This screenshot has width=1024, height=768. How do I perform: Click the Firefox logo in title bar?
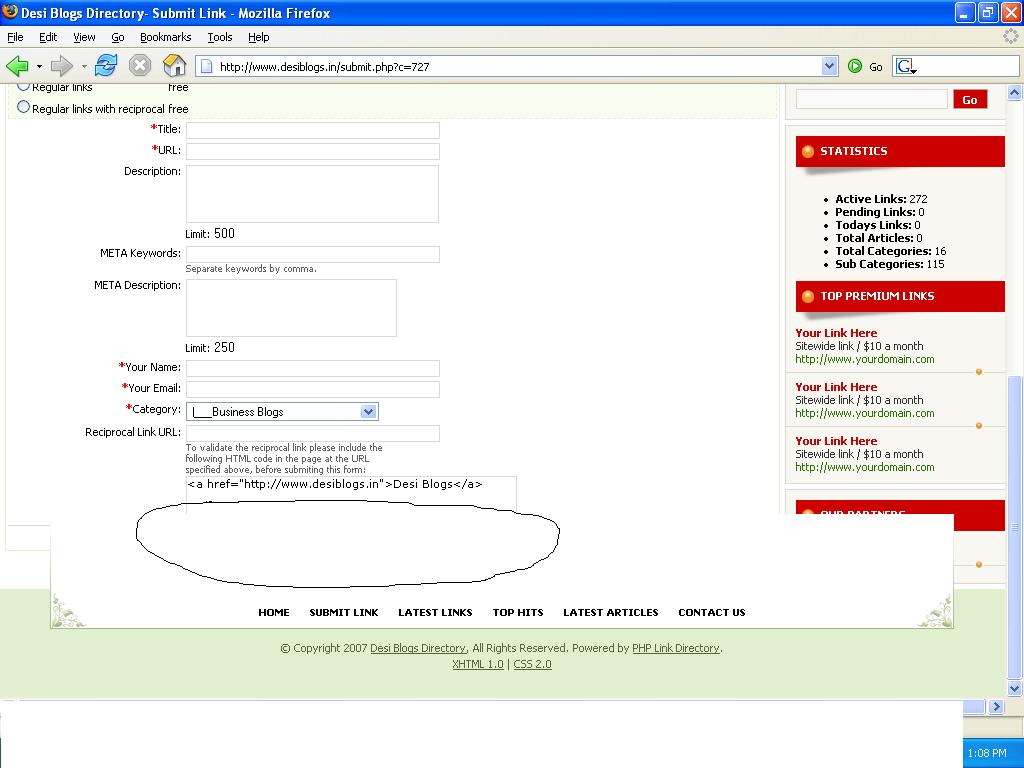click(10, 12)
